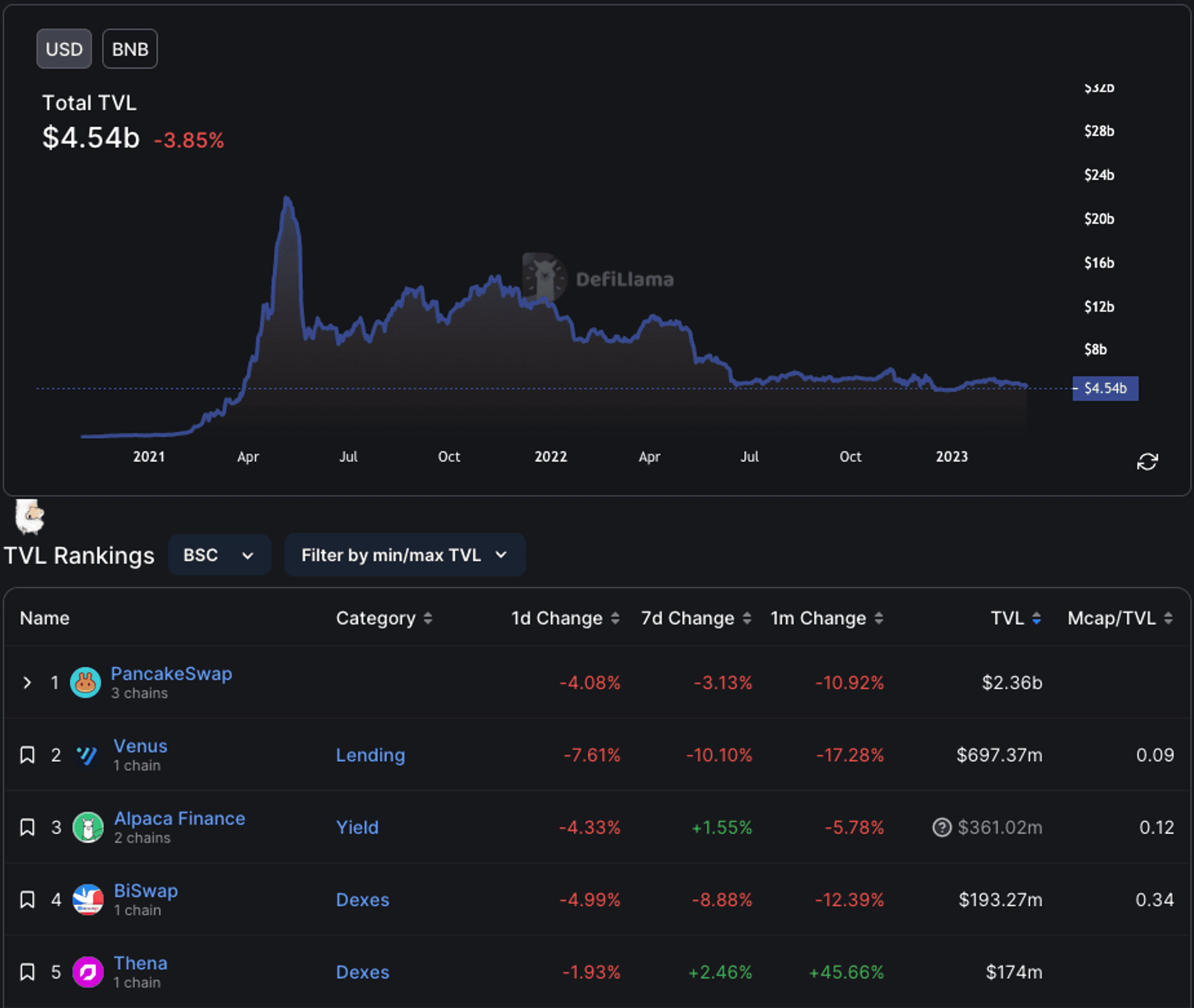Bookmark the Alpaca Finance protocol
Viewport: 1194px width, 1008px height.
pyautogui.click(x=28, y=827)
